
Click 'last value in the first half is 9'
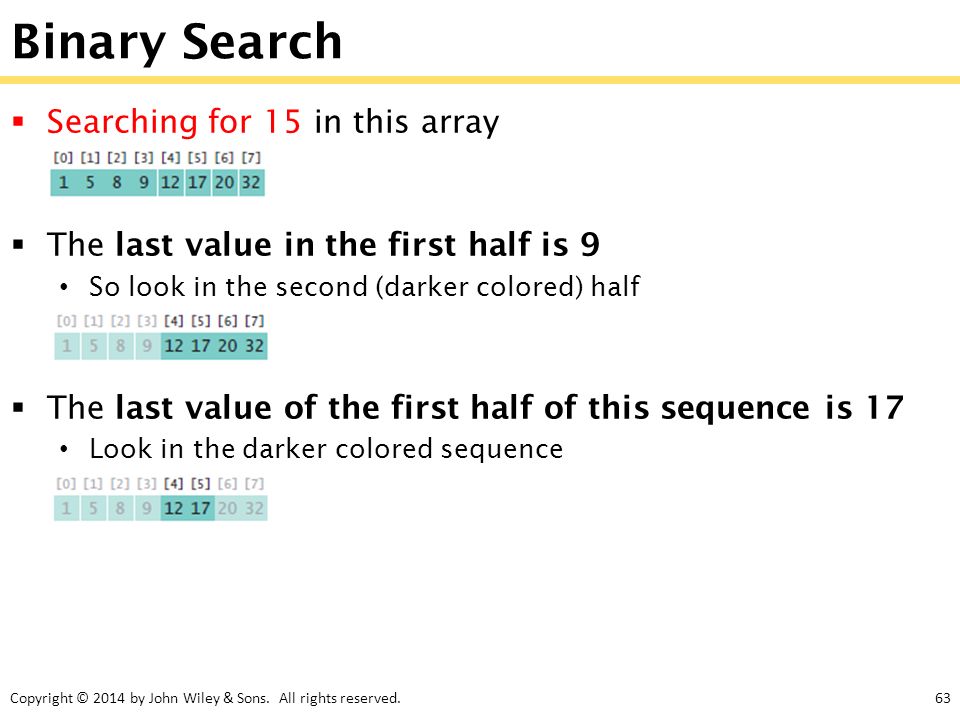pos(358,244)
